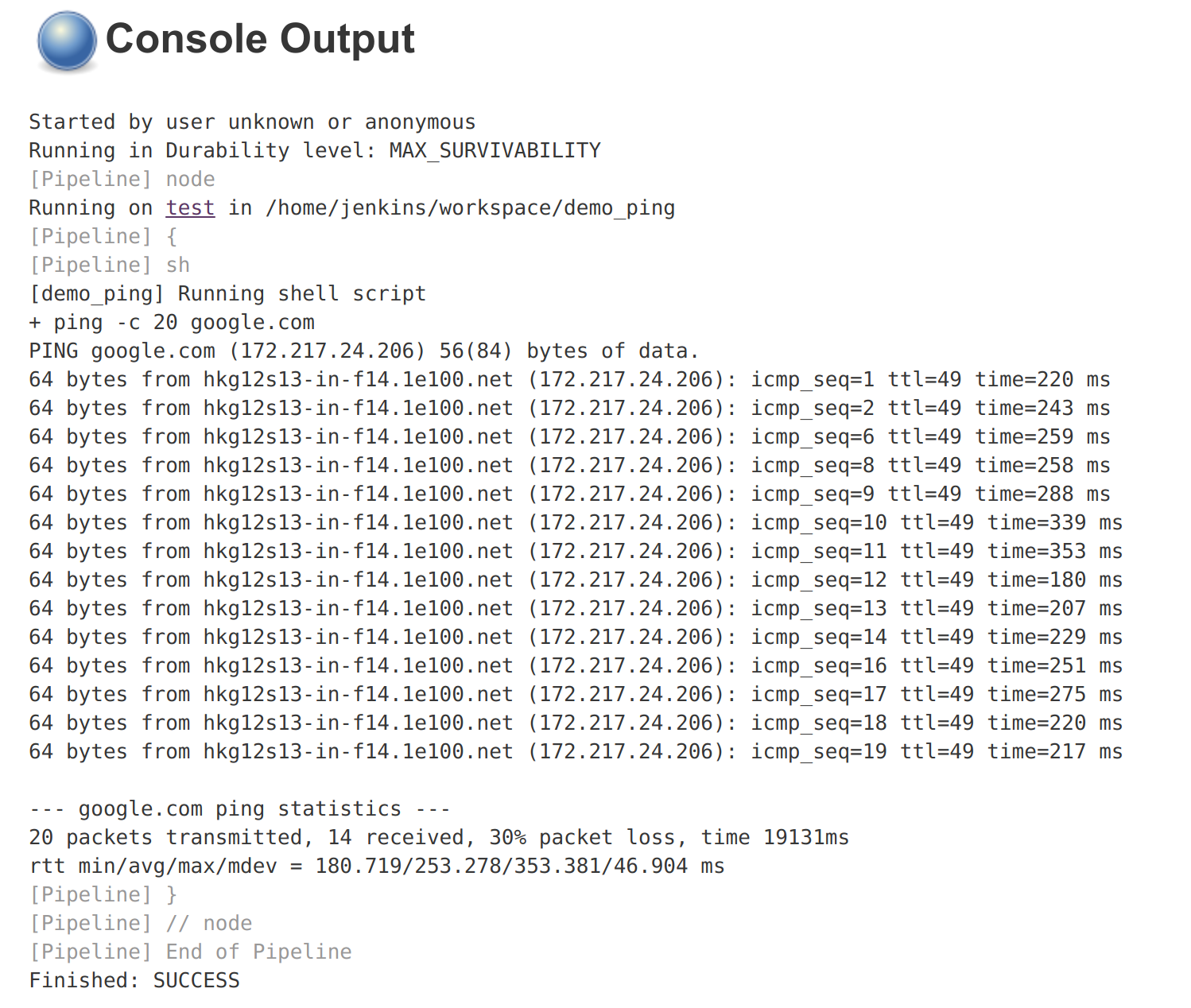Click the ping reply line with icmp_seq=19
The image size is (1191, 1008).
tap(576, 752)
